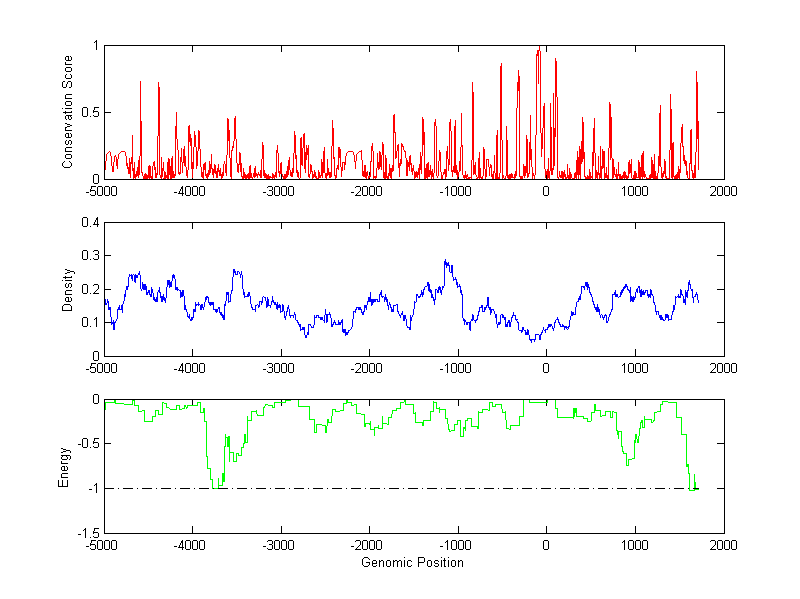Image resolution: width=800 pixels, height=599 pixels.
Task: Click the blue density minimum near position -100
Action: 534,340
